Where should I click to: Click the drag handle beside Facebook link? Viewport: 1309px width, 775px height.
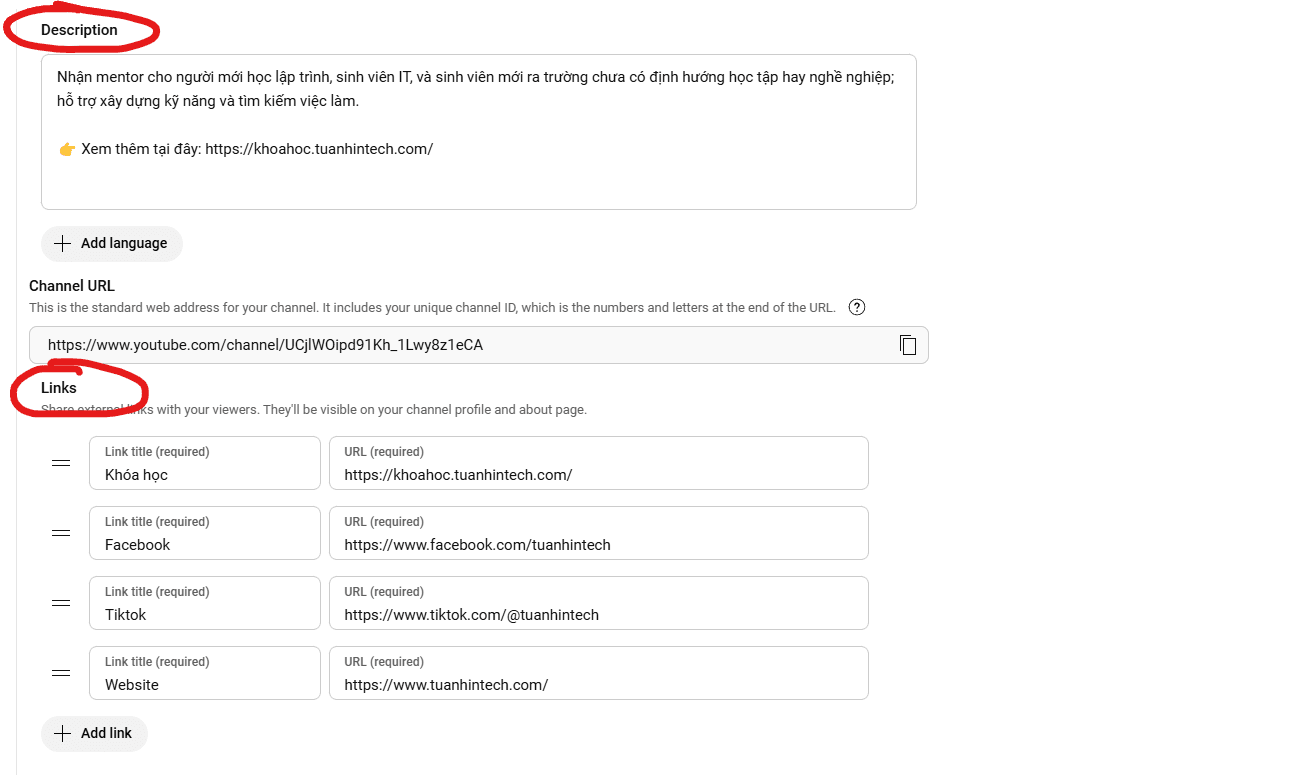61,533
